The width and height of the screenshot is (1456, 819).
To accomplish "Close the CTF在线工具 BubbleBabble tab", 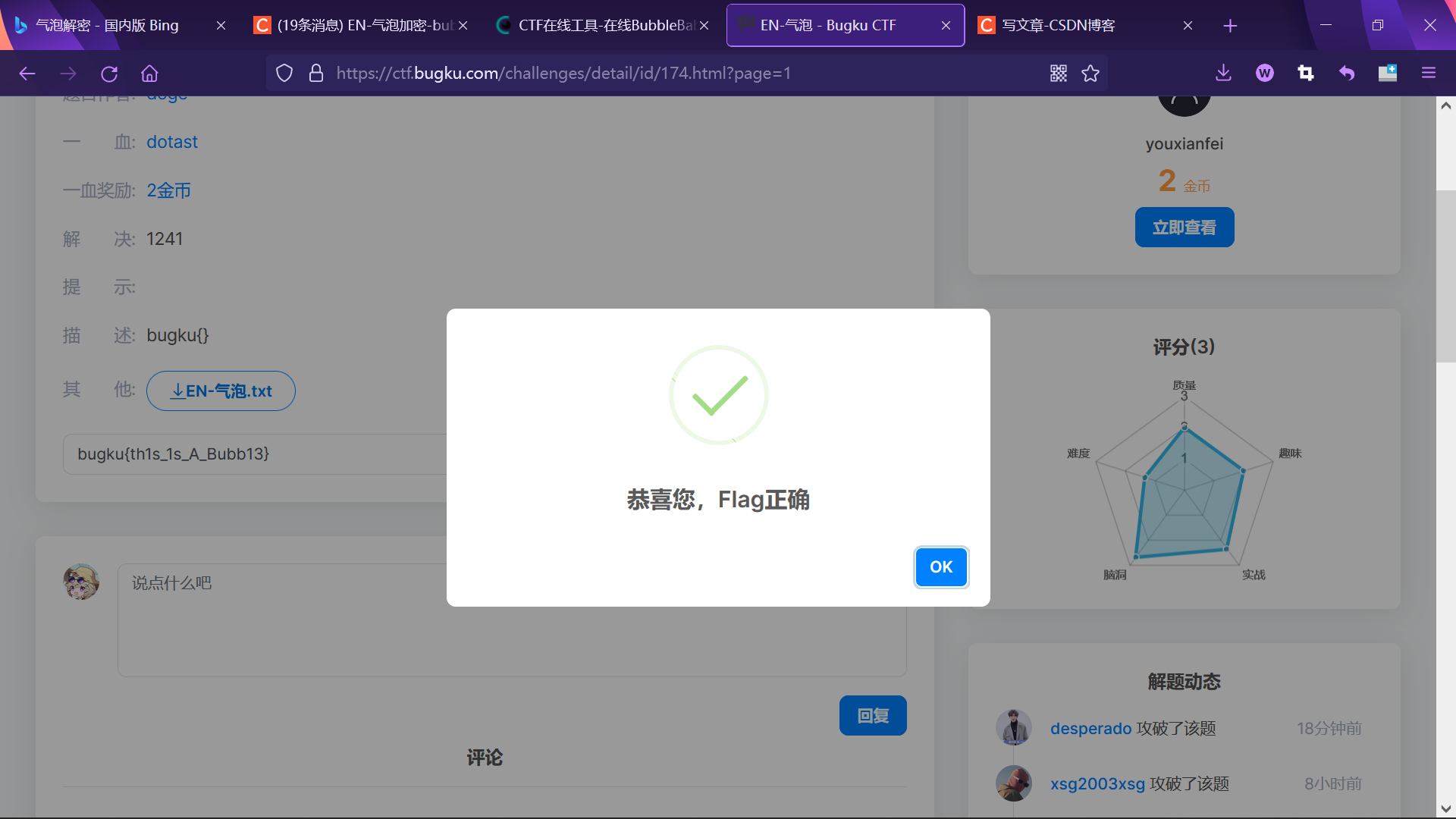I will [x=704, y=25].
